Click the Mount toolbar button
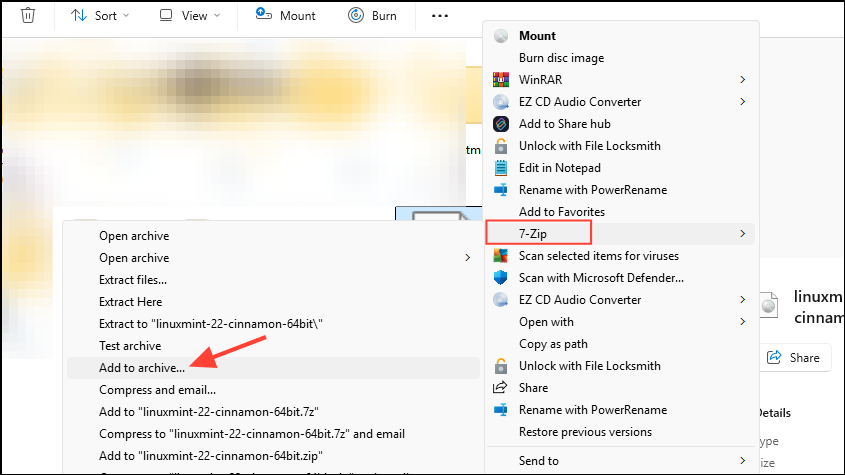Screen dimensions: 845x475 click(286, 16)
